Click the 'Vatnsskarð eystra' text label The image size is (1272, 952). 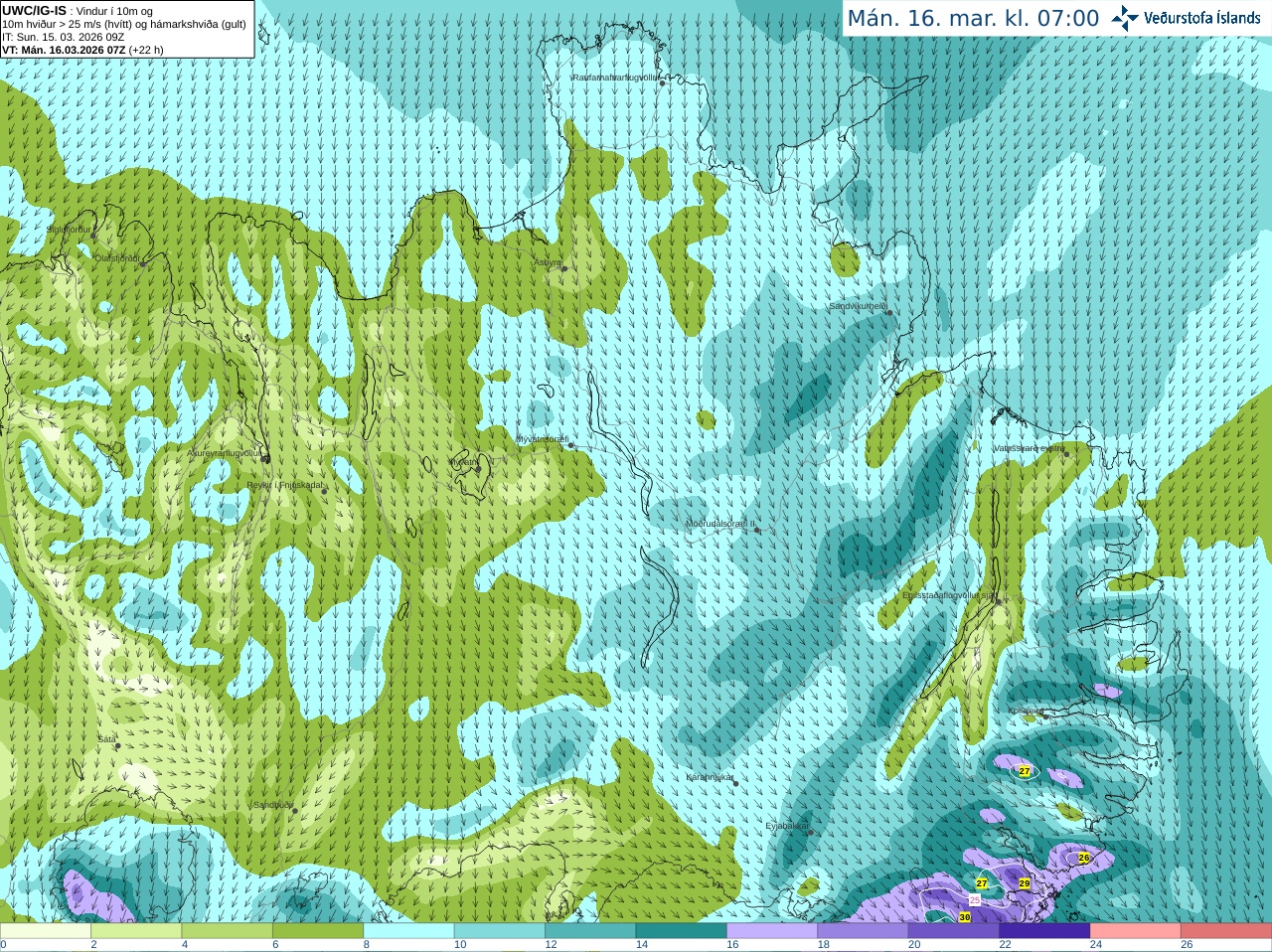[1029, 448]
